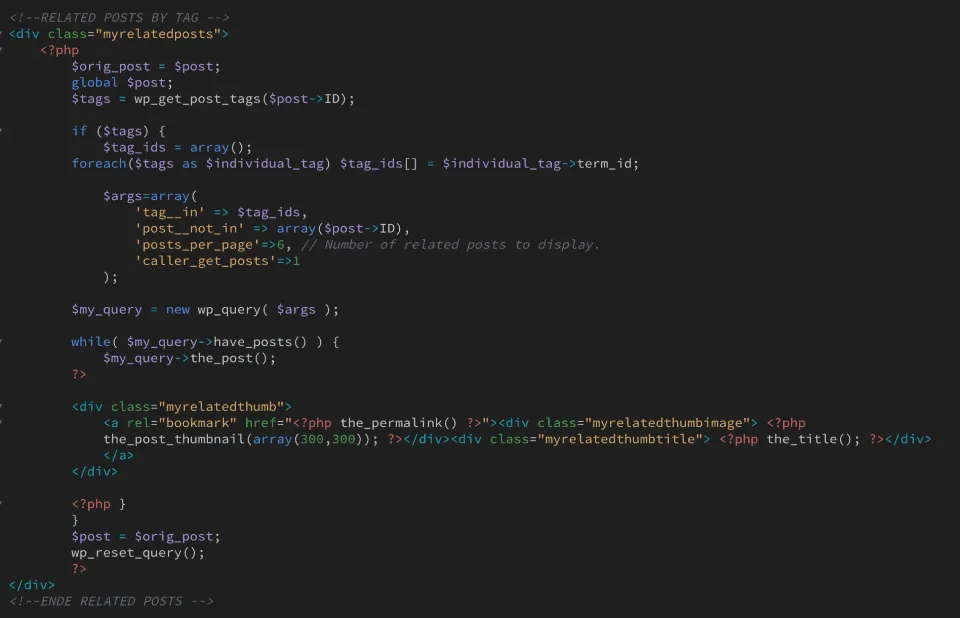Click the 'new' keyword before wp_query

pos(177,310)
